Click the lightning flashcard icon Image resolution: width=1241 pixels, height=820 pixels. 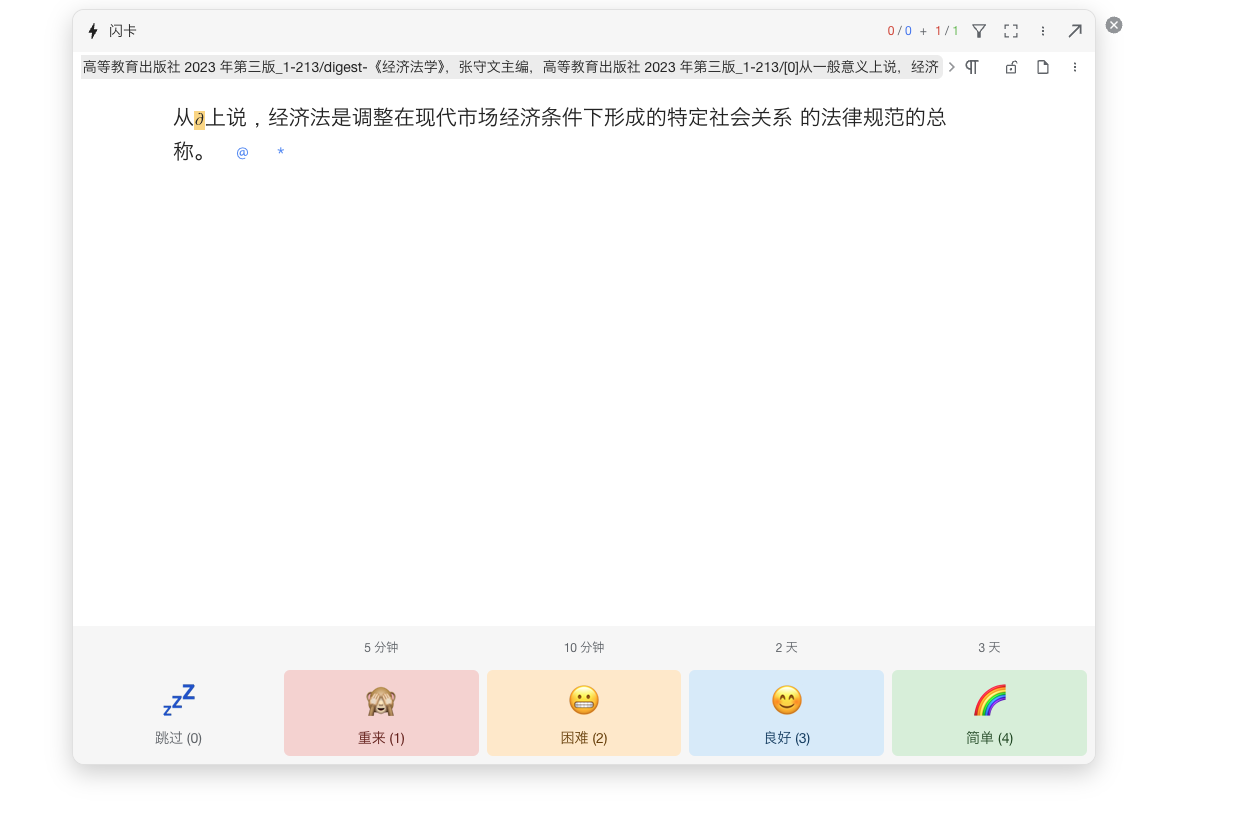pos(92,30)
